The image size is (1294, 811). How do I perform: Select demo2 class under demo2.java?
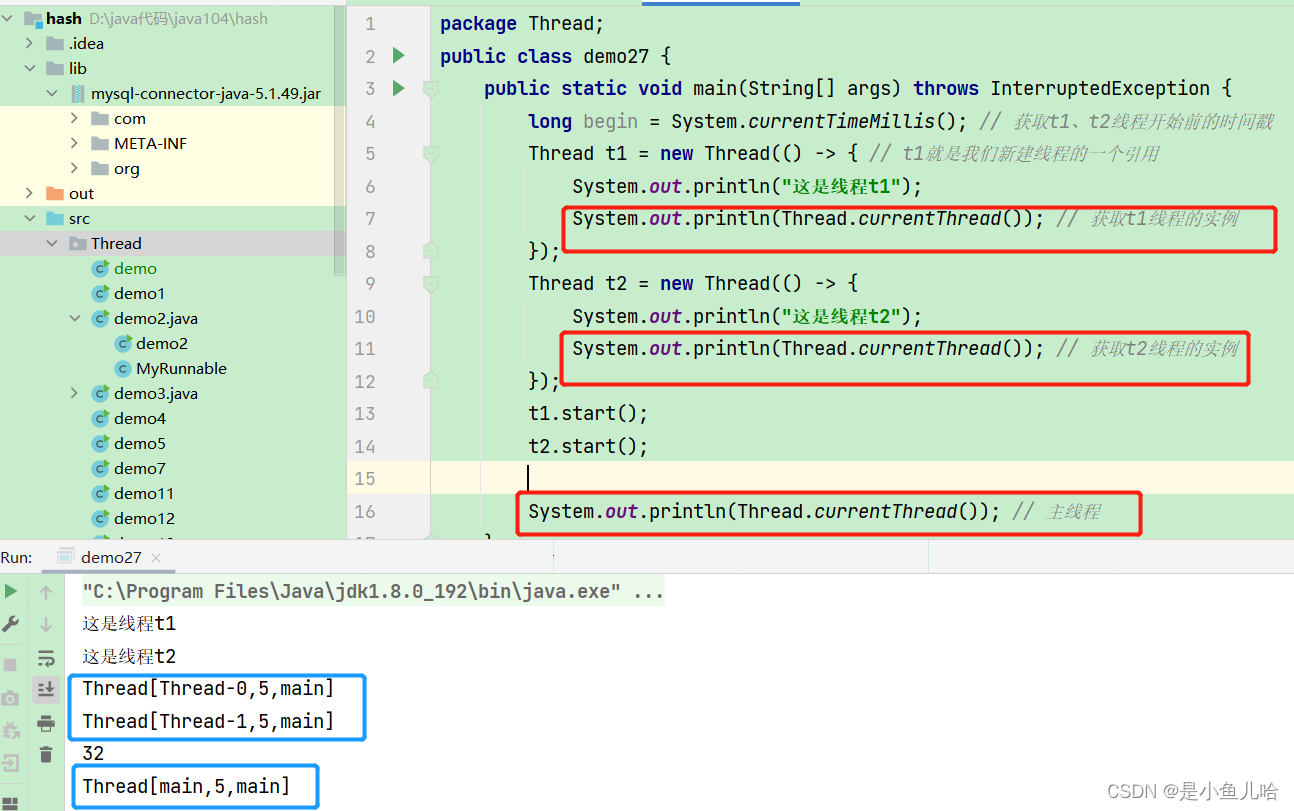click(x=162, y=343)
